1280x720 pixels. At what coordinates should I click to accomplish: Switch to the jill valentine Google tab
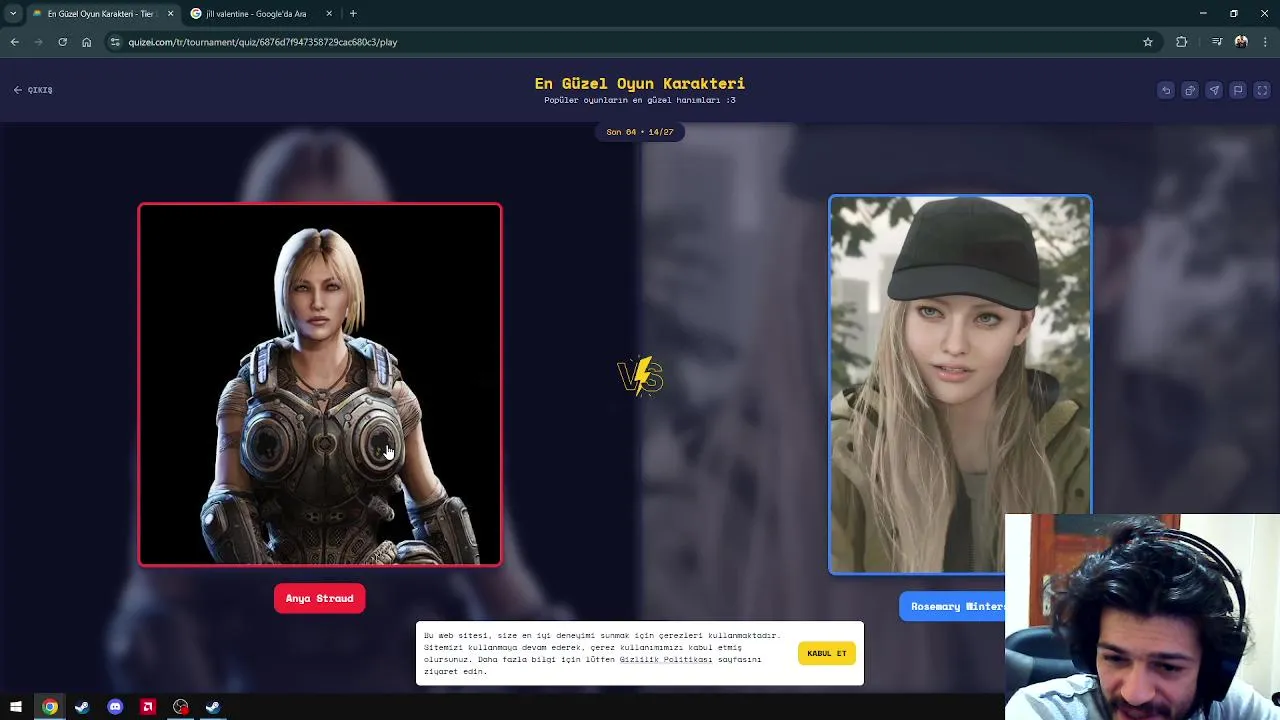(x=262, y=13)
